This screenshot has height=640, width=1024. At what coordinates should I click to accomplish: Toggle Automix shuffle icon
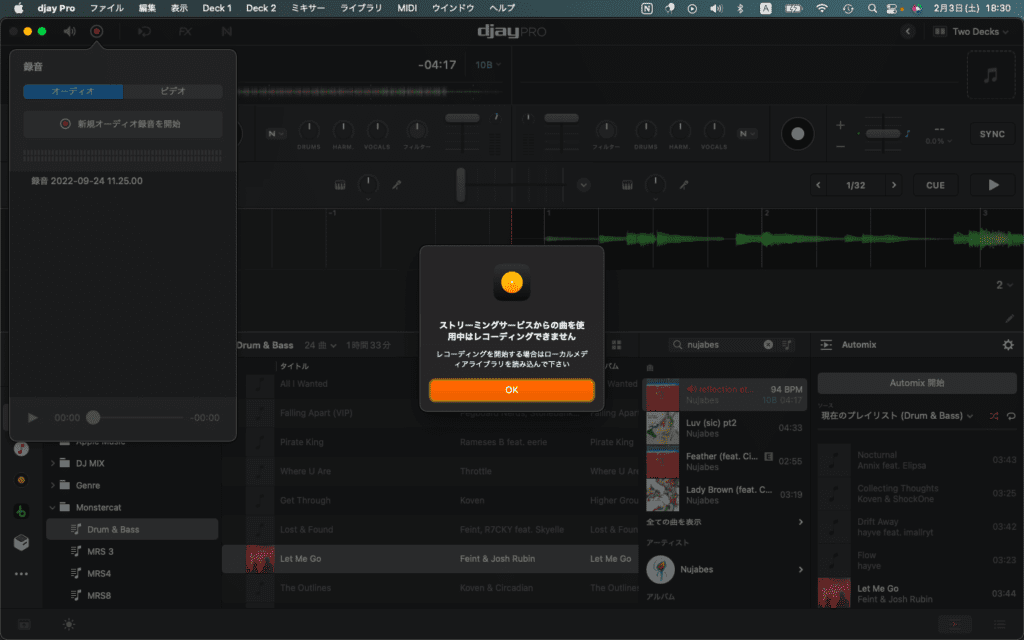point(993,416)
